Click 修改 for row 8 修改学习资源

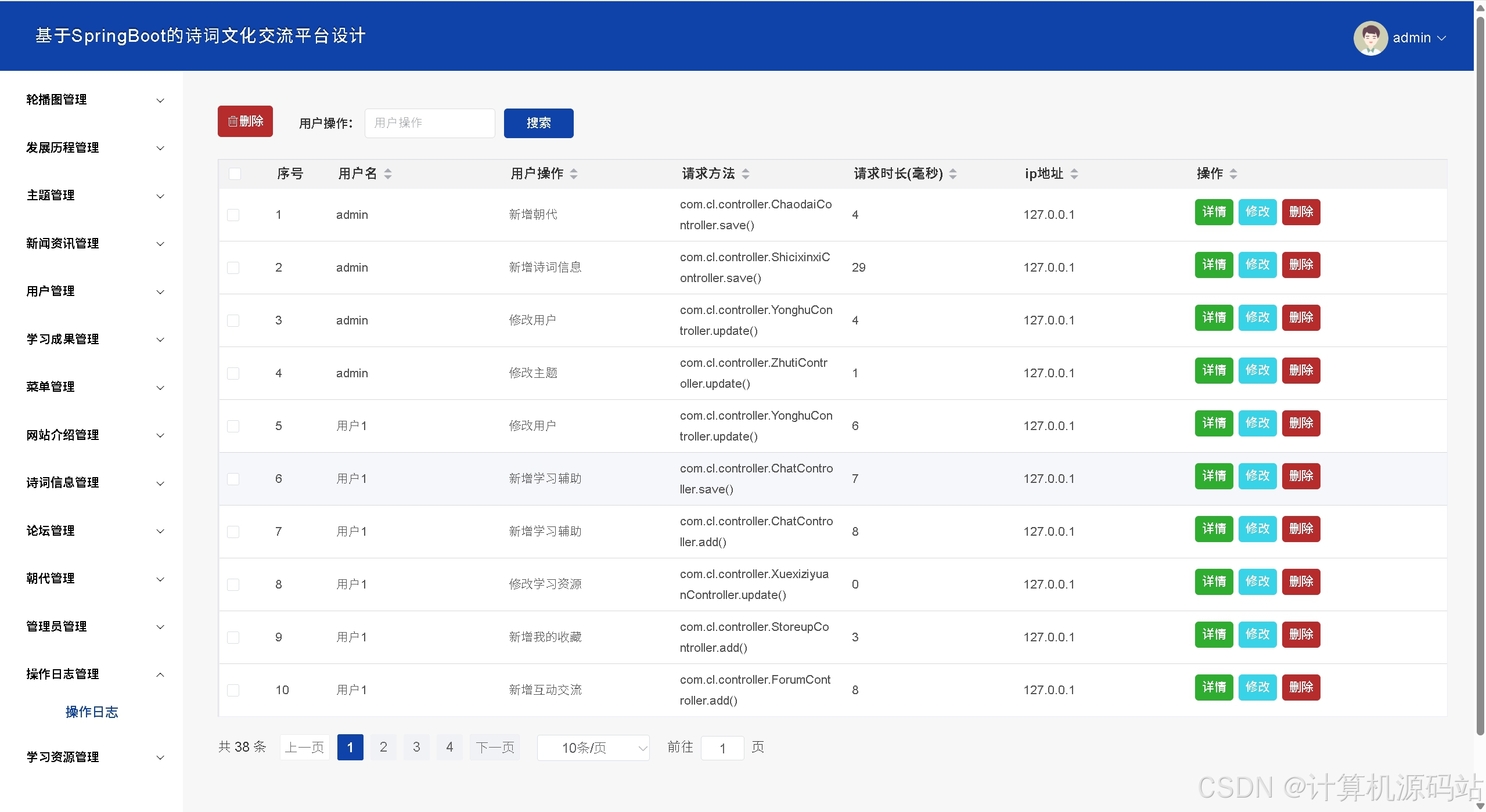[1257, 582]
